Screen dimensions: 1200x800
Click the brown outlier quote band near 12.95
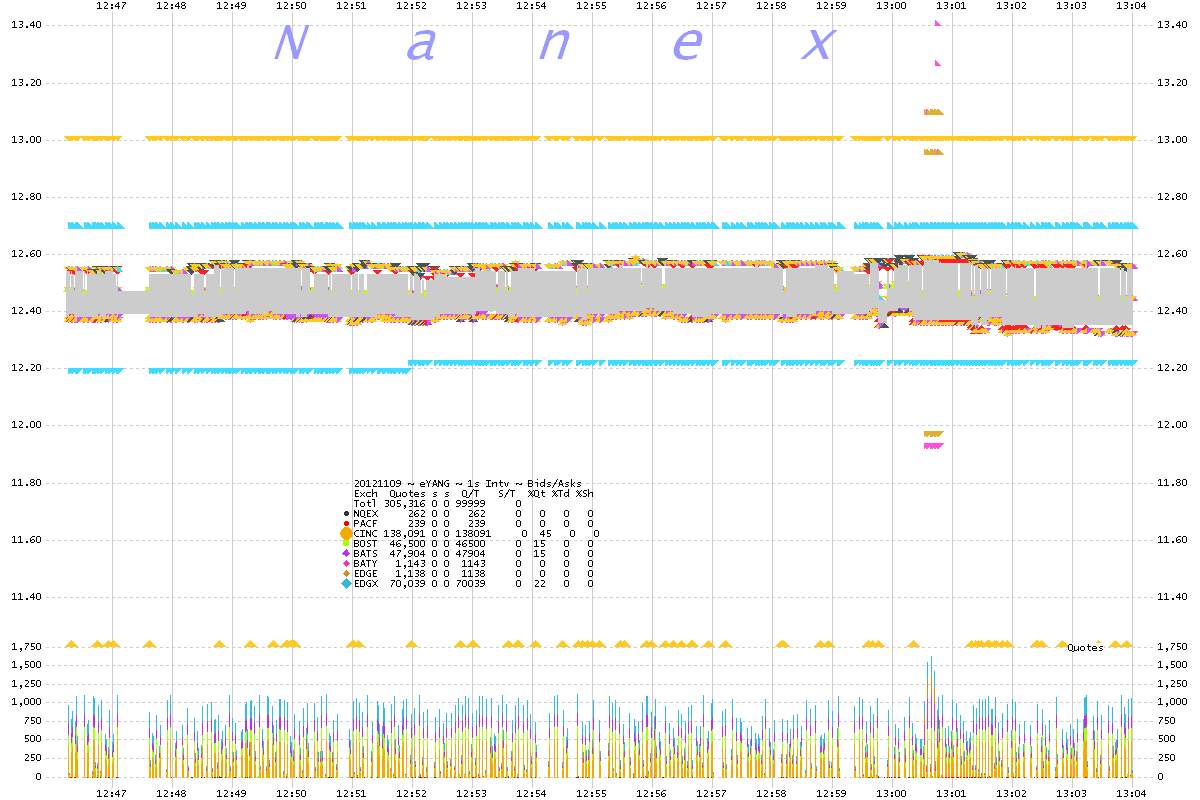tap(934, 152)
